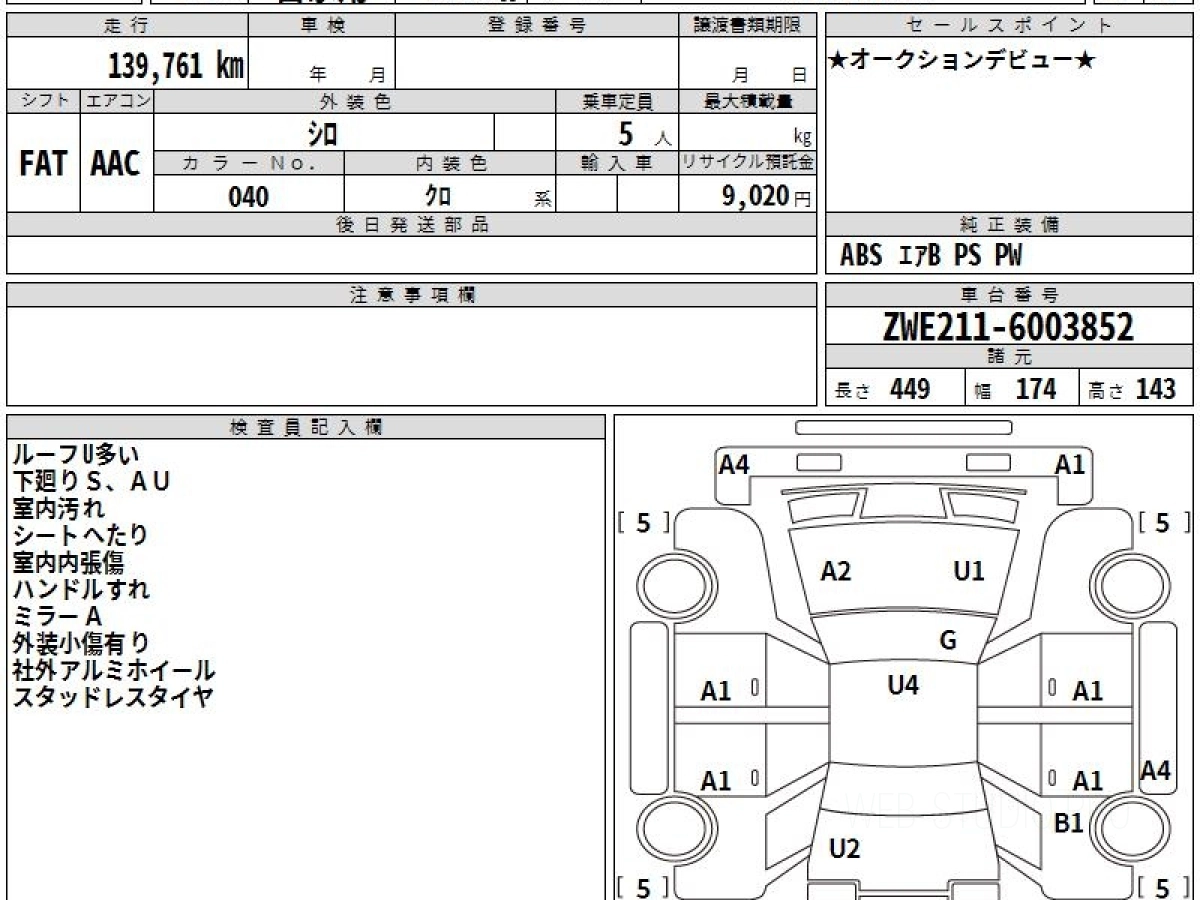Click the U2 mark on the trunk
The width and height of the screenshot is (1200, 900).
845,849
